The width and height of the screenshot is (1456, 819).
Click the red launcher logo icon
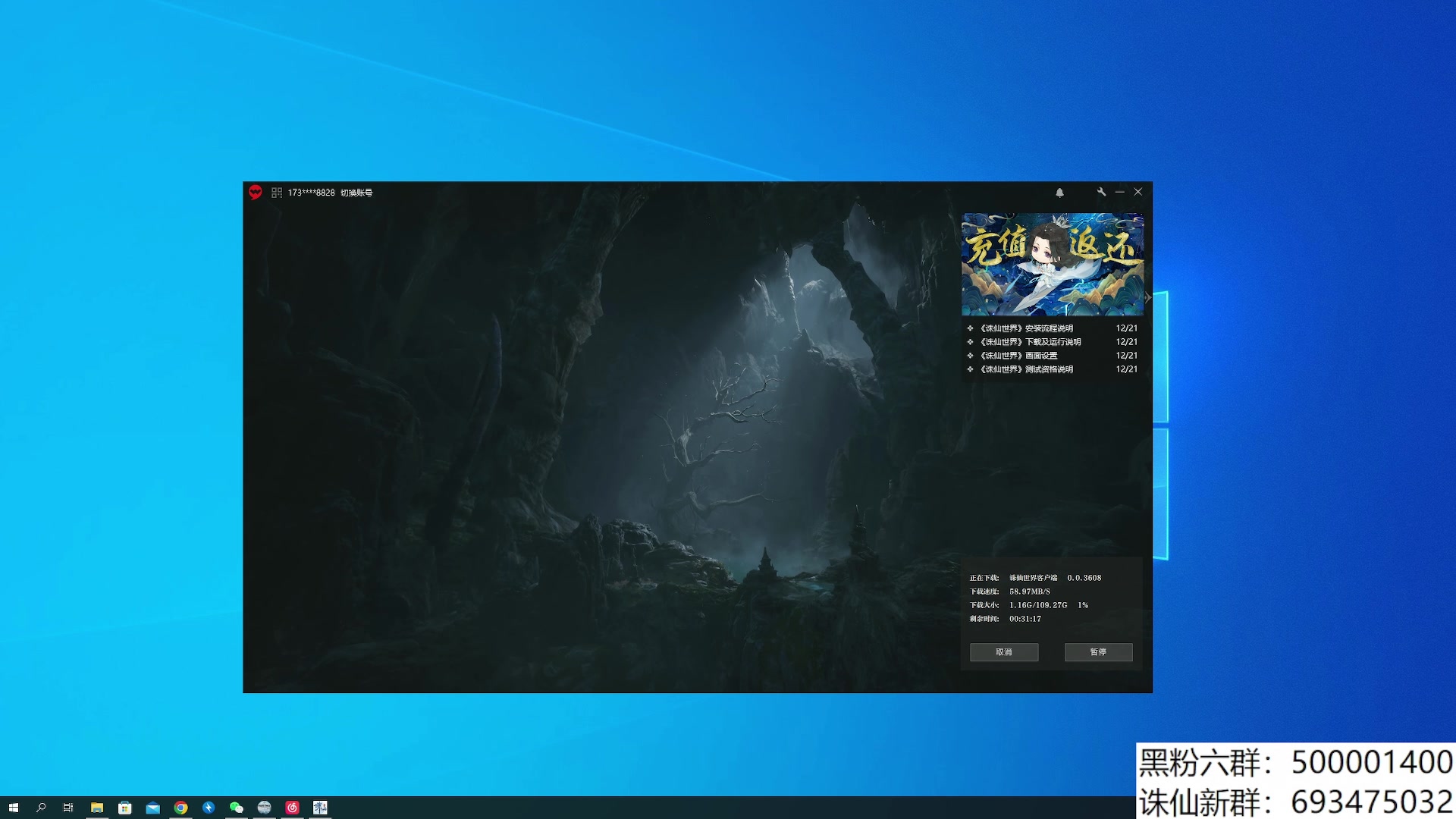(256, 193)
